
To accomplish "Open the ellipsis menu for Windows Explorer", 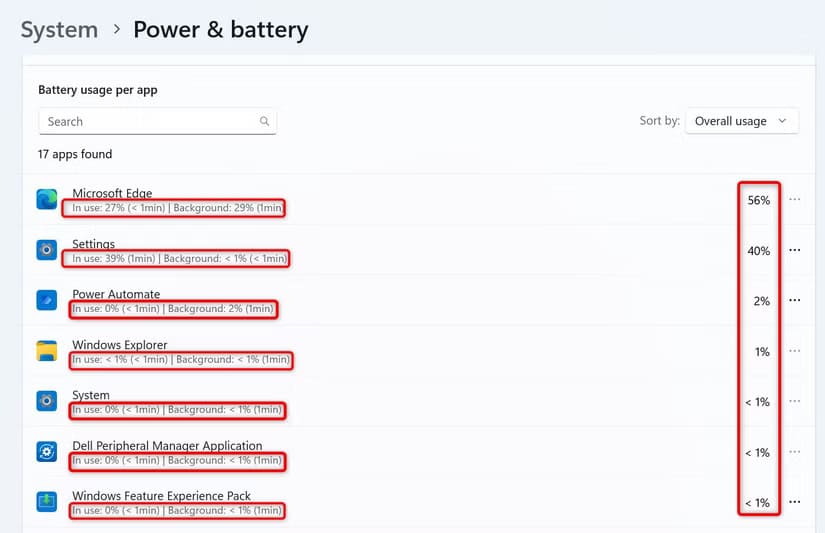I will (795, 351).
